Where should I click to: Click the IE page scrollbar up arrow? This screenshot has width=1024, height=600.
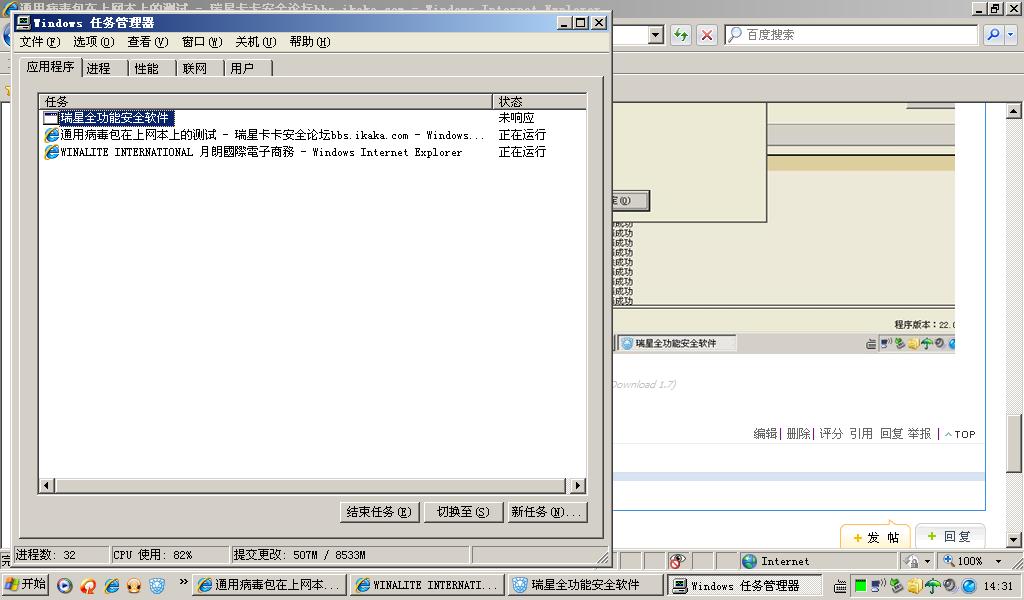pos(1014,111)
